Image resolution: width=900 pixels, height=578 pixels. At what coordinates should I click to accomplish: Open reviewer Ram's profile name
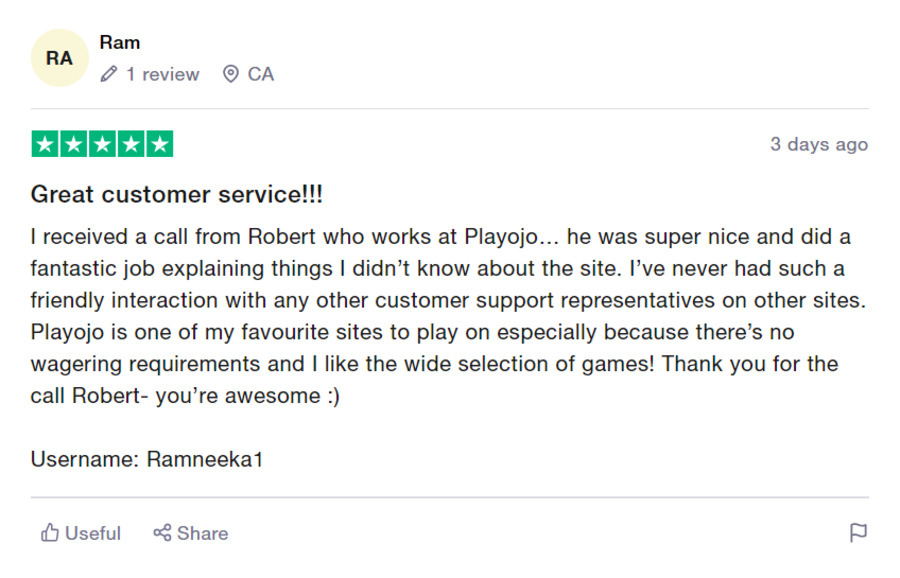(120, 42)
